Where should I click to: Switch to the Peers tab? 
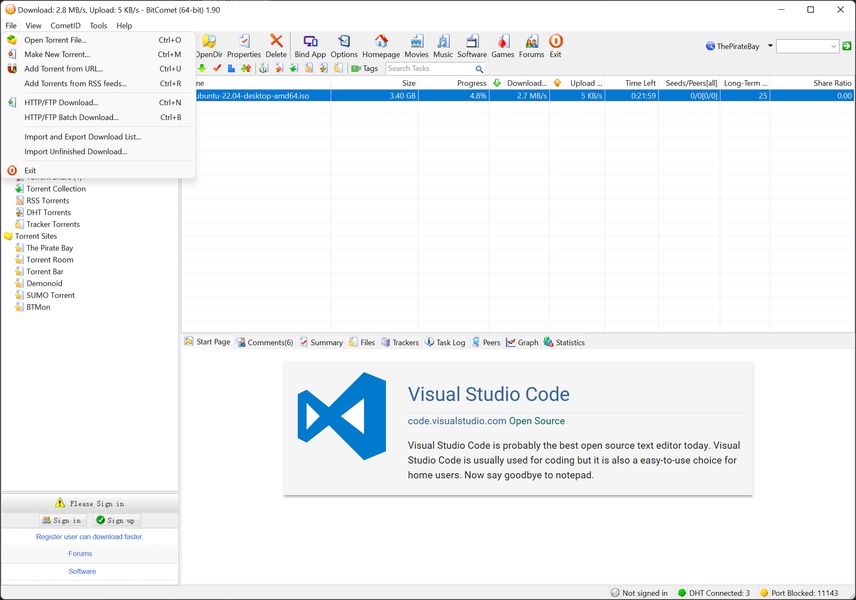[x=485, y=342]
